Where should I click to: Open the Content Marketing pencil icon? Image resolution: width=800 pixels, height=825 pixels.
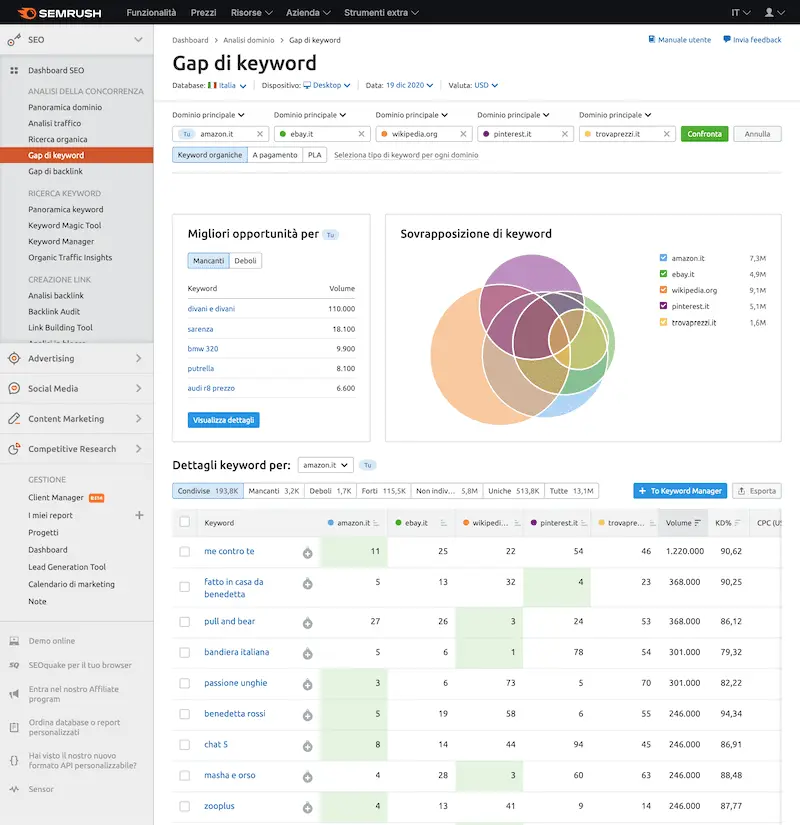click(x=14, y=419)
